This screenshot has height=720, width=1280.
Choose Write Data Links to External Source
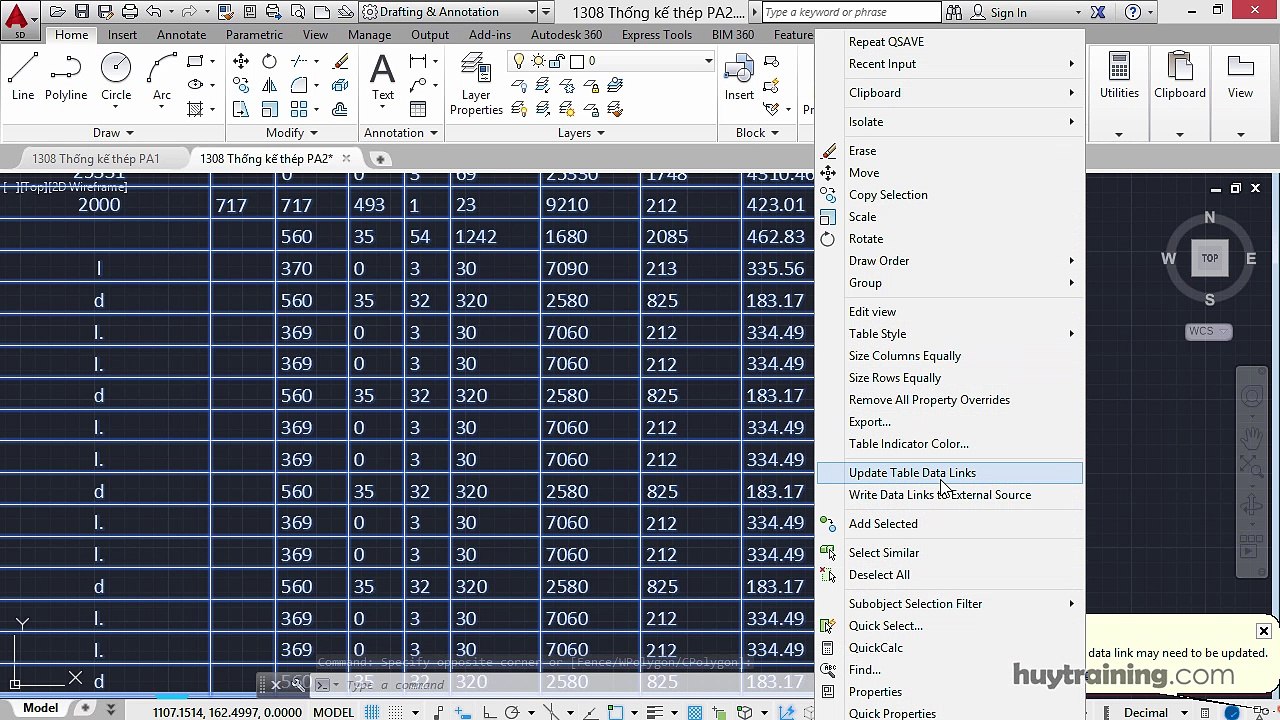pos(950,495)
